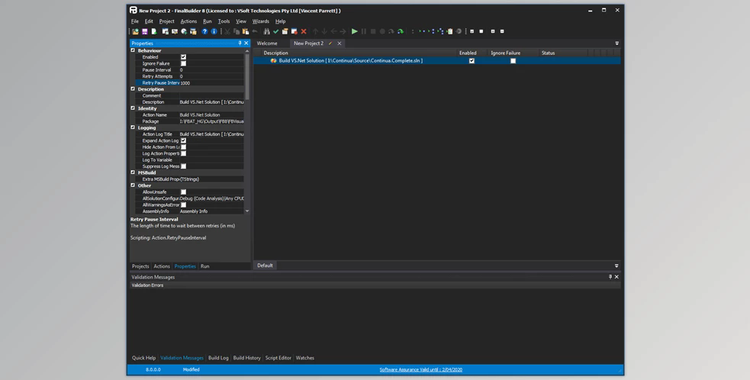Switch to the Actions panel tab
Screen dimensions: 750x380
(x=162, y=266)
